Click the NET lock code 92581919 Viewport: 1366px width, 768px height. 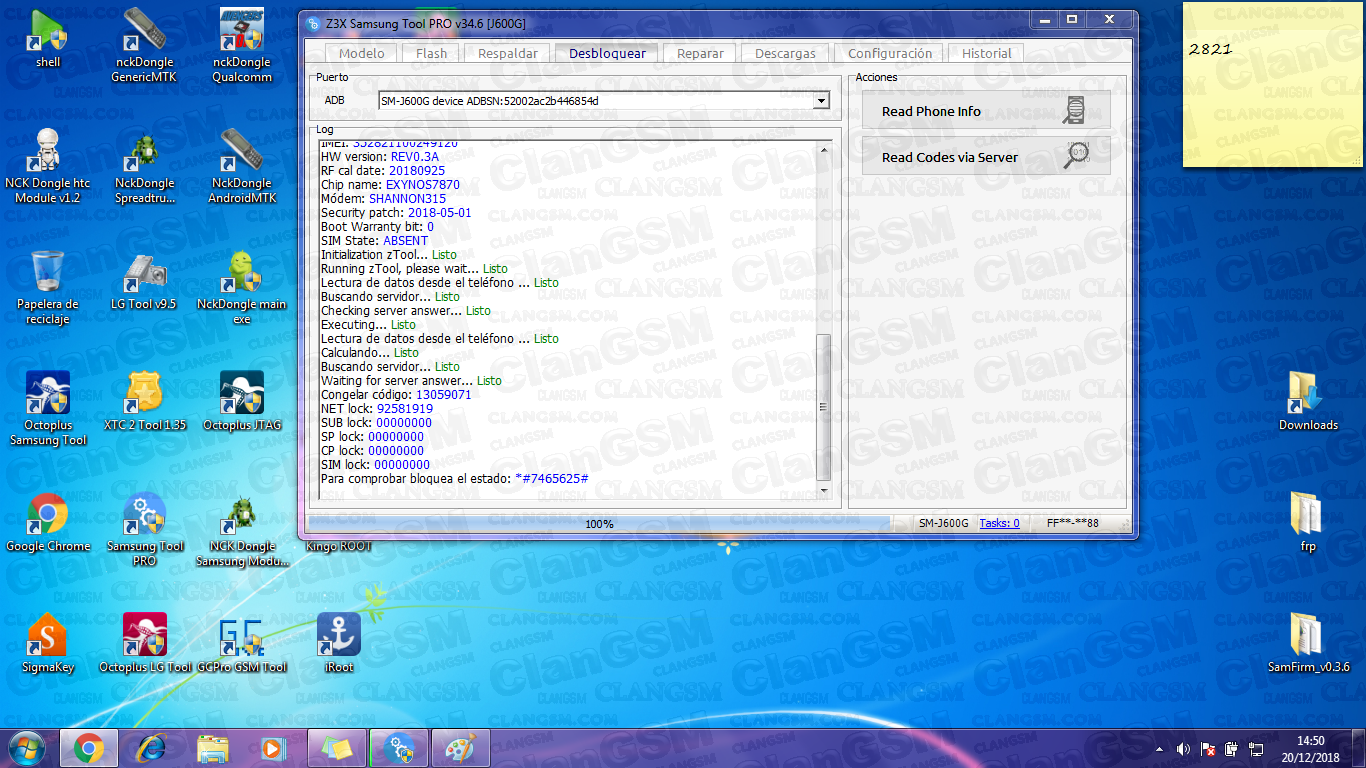tap(405, 409)
